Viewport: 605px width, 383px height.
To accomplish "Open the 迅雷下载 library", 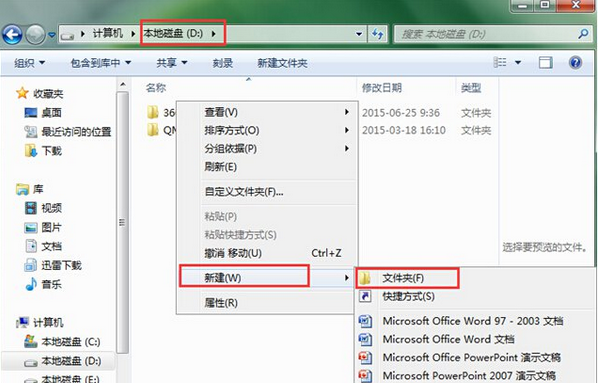I will (53, 265).
